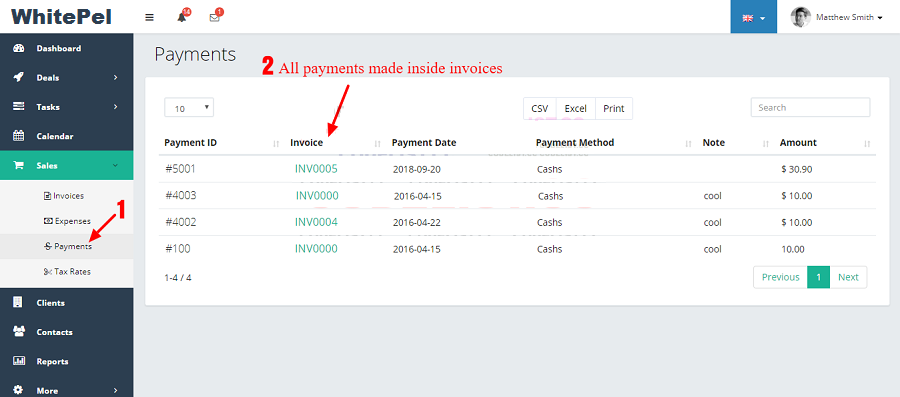Sort by Payment ID column arrows

[x=276, y=143]
